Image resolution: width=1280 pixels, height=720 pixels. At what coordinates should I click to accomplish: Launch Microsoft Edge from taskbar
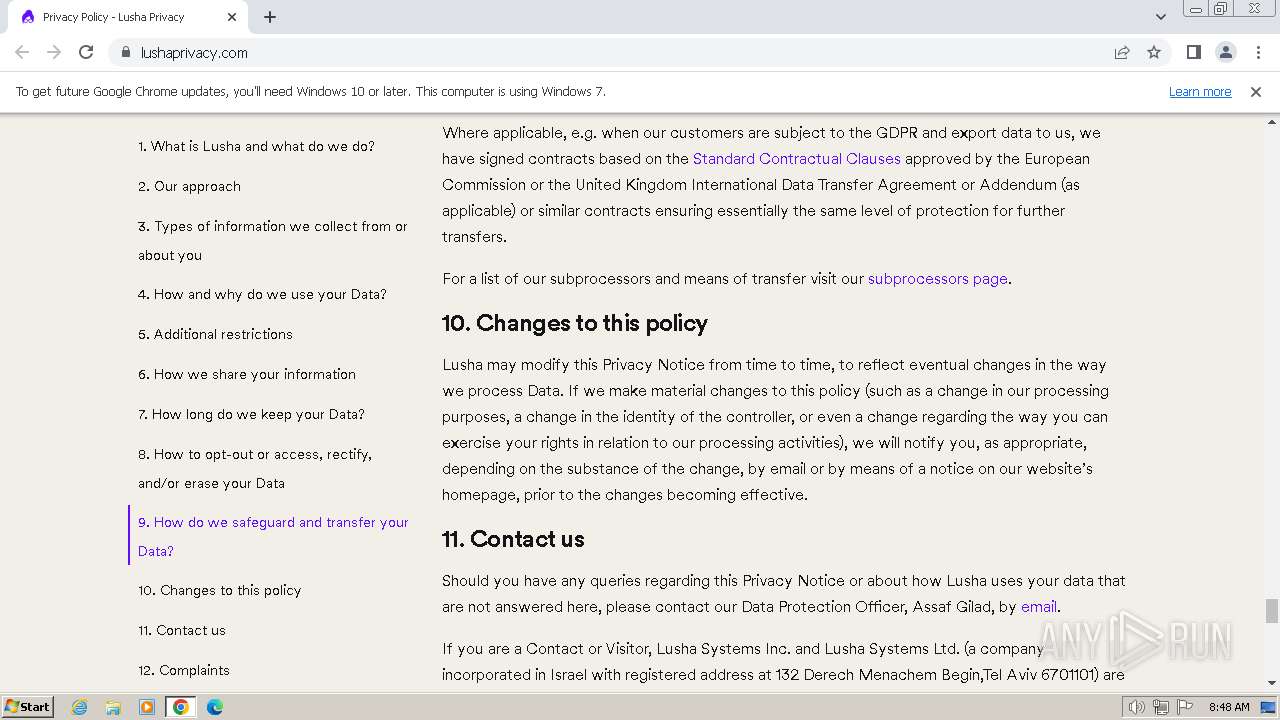click(215, 707)
